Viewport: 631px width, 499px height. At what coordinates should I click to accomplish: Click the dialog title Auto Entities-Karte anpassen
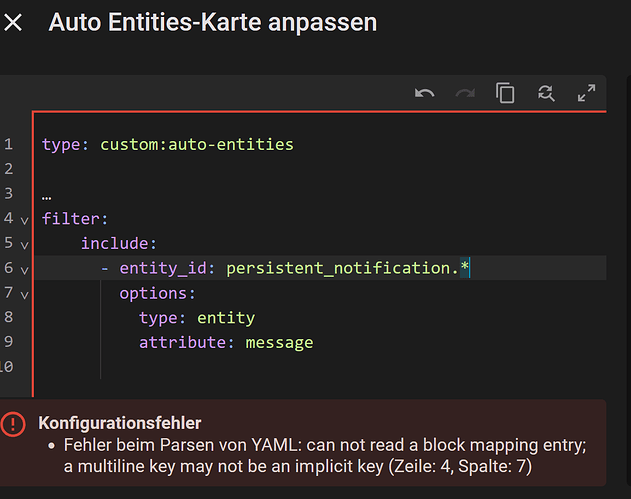click(213, 22)
